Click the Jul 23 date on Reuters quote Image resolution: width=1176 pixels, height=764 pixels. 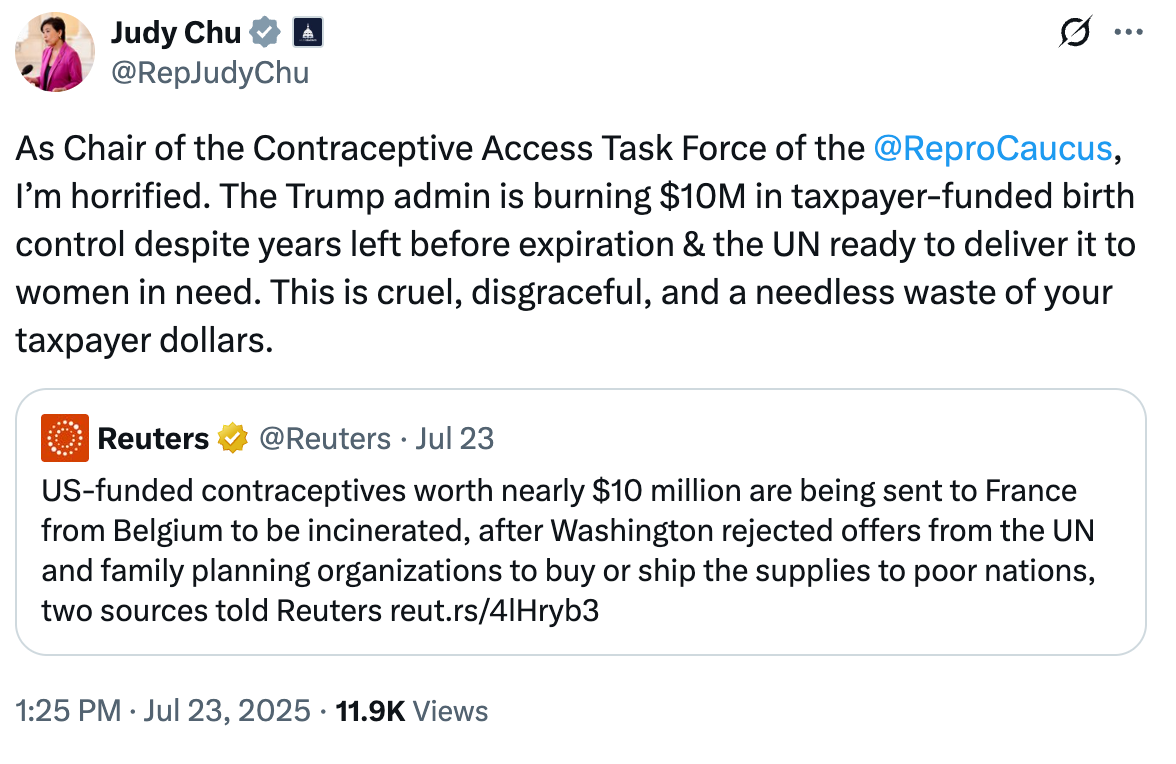tap(455, 438)
